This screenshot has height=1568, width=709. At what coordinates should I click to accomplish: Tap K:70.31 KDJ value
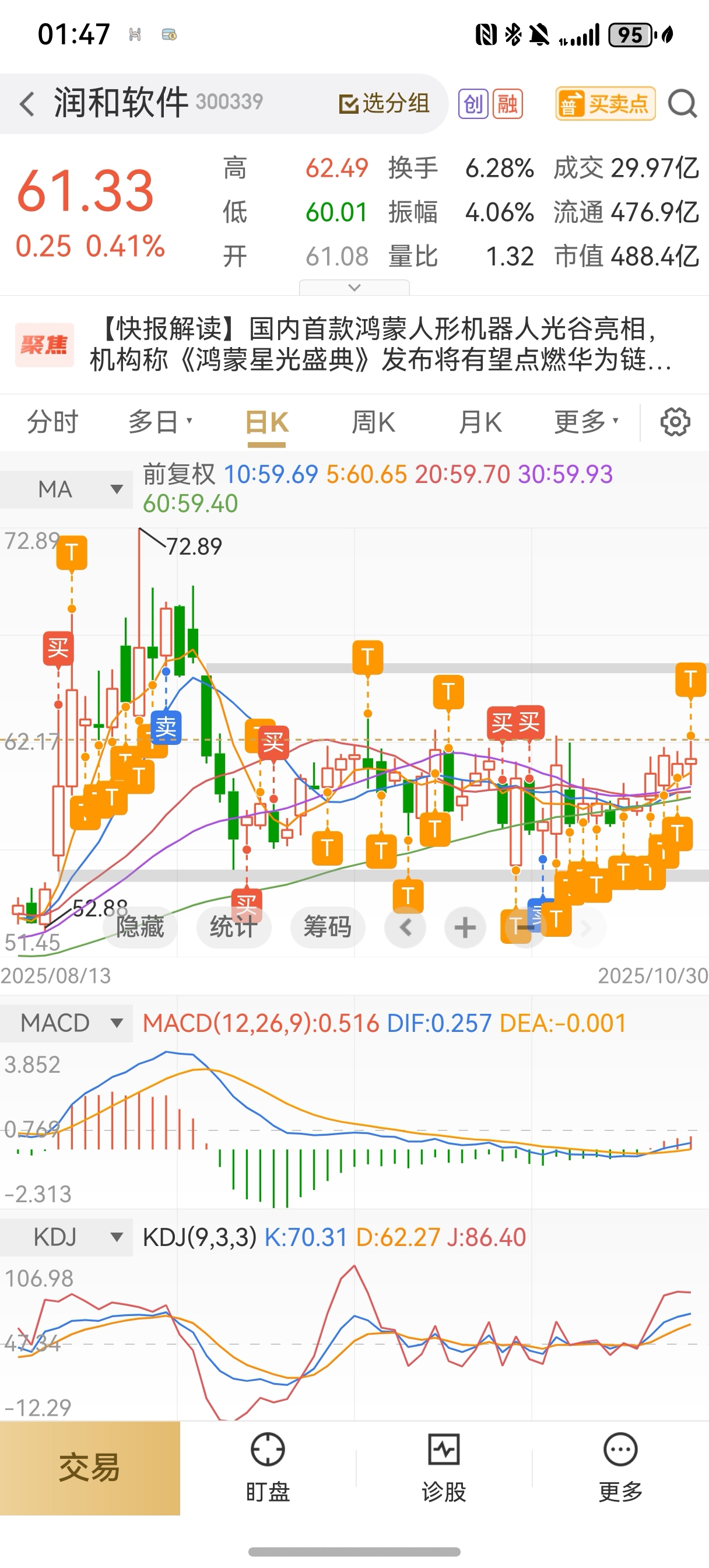pos(306,1237)
